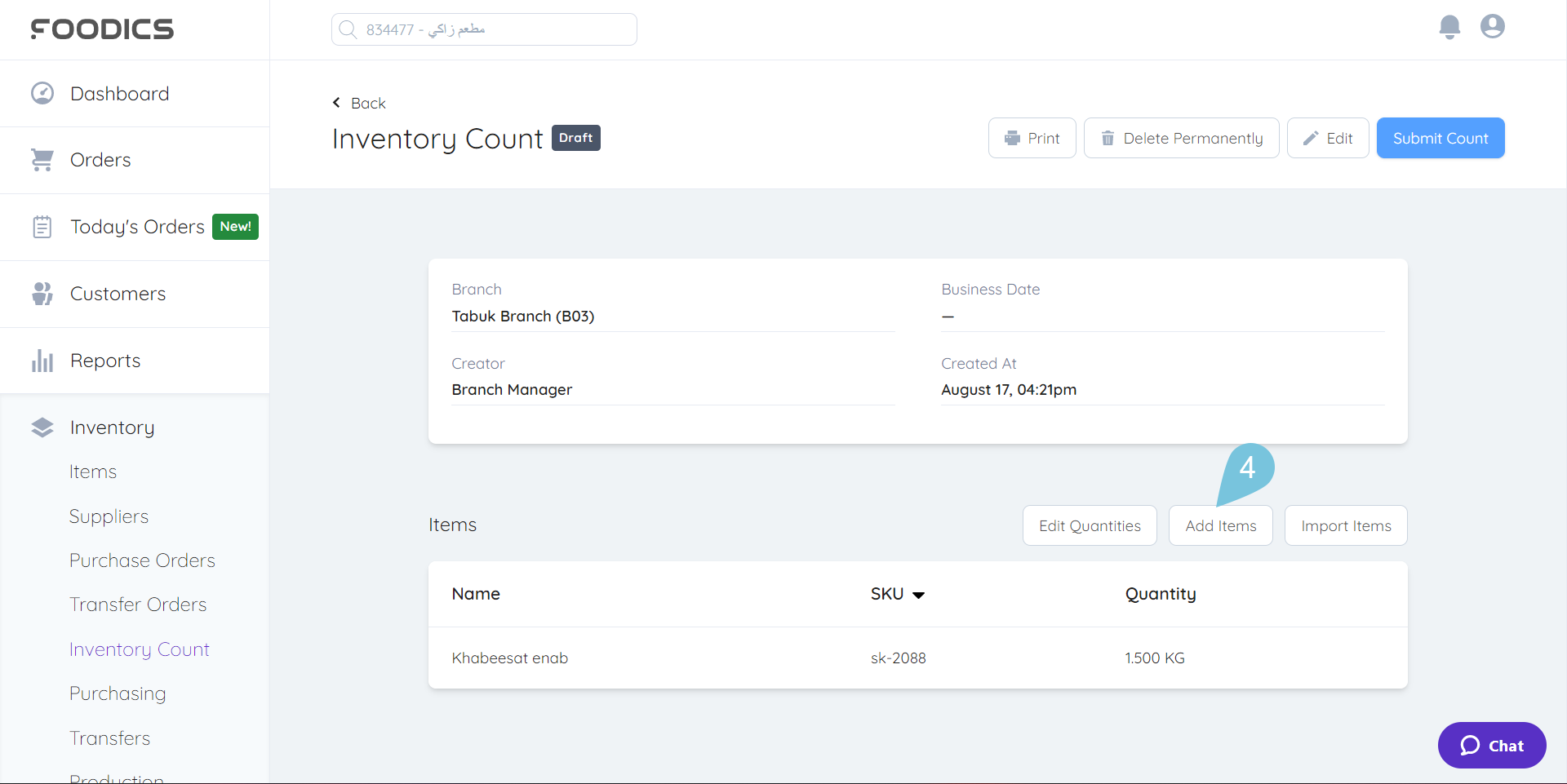The width and height of the screenshot is (1567, 784).
Task: Click the pencil icon in Edit button
Action: [1311, 138]
